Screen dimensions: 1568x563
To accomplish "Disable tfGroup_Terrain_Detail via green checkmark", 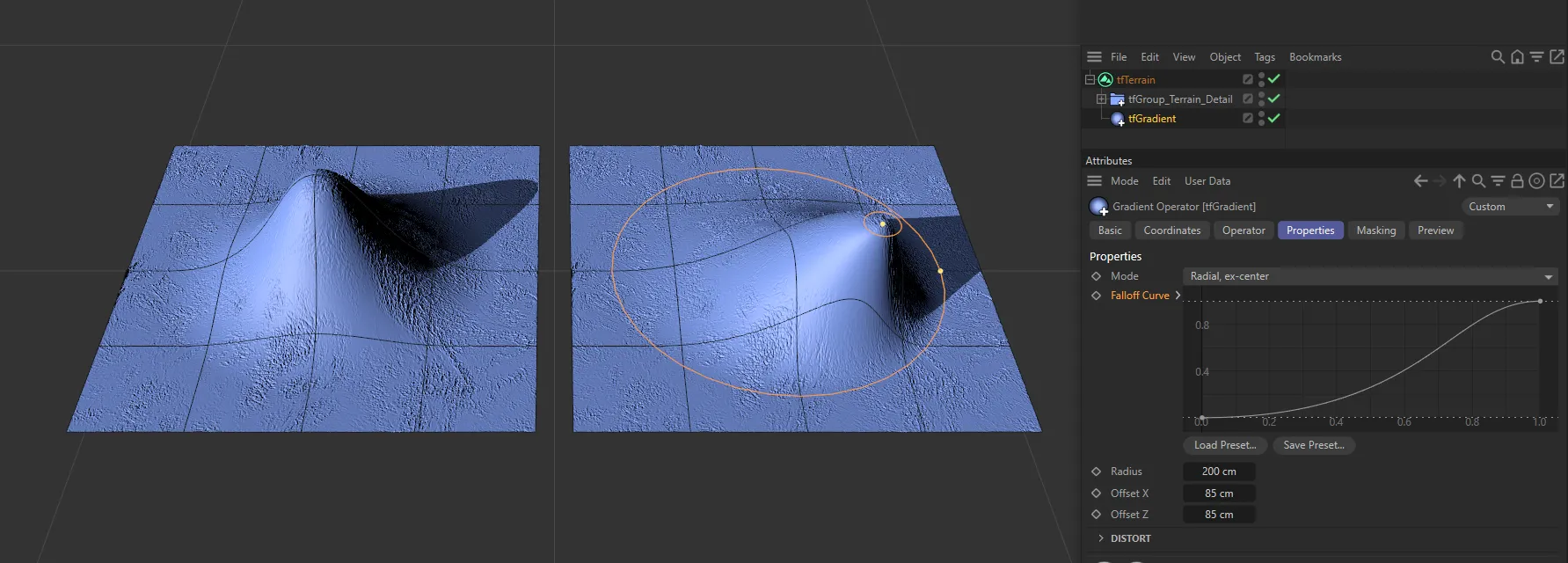I will pos(1274,98).
